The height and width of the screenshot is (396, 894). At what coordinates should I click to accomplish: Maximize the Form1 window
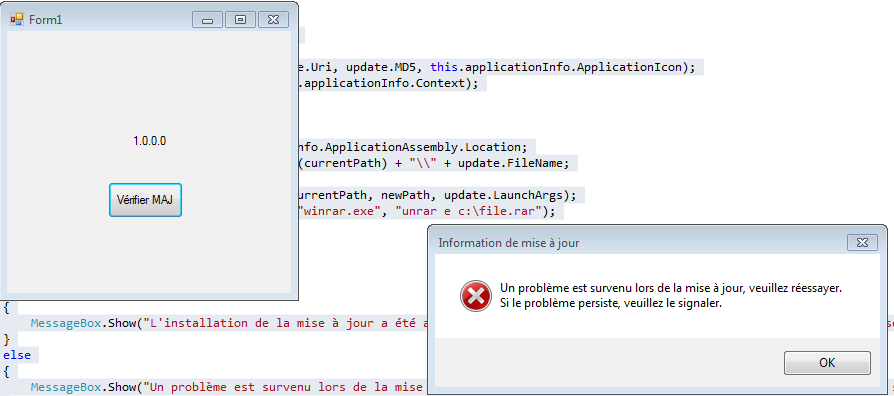[x=240, y=20]
